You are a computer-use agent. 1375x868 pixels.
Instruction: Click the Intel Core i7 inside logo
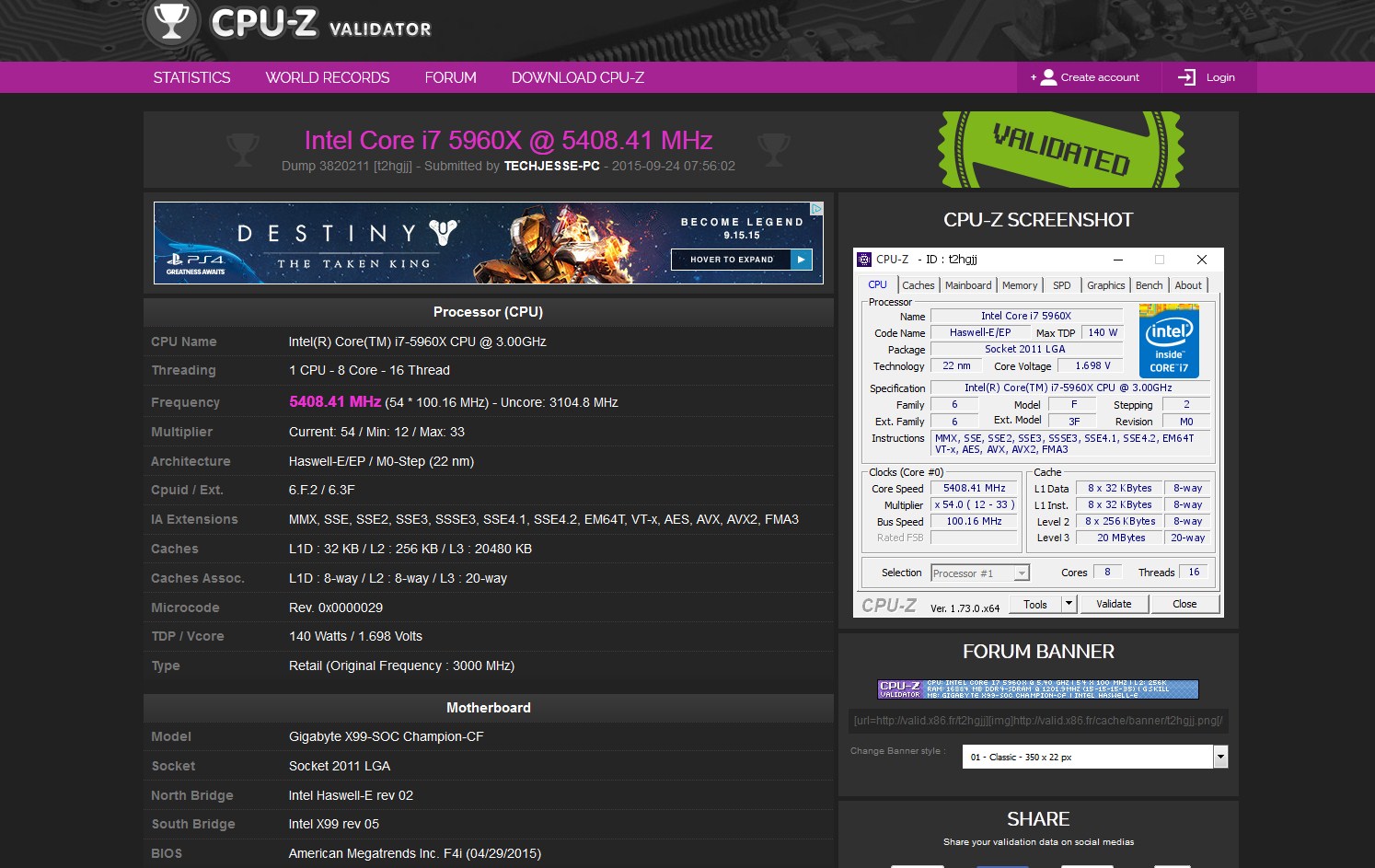click(1169, 341)
